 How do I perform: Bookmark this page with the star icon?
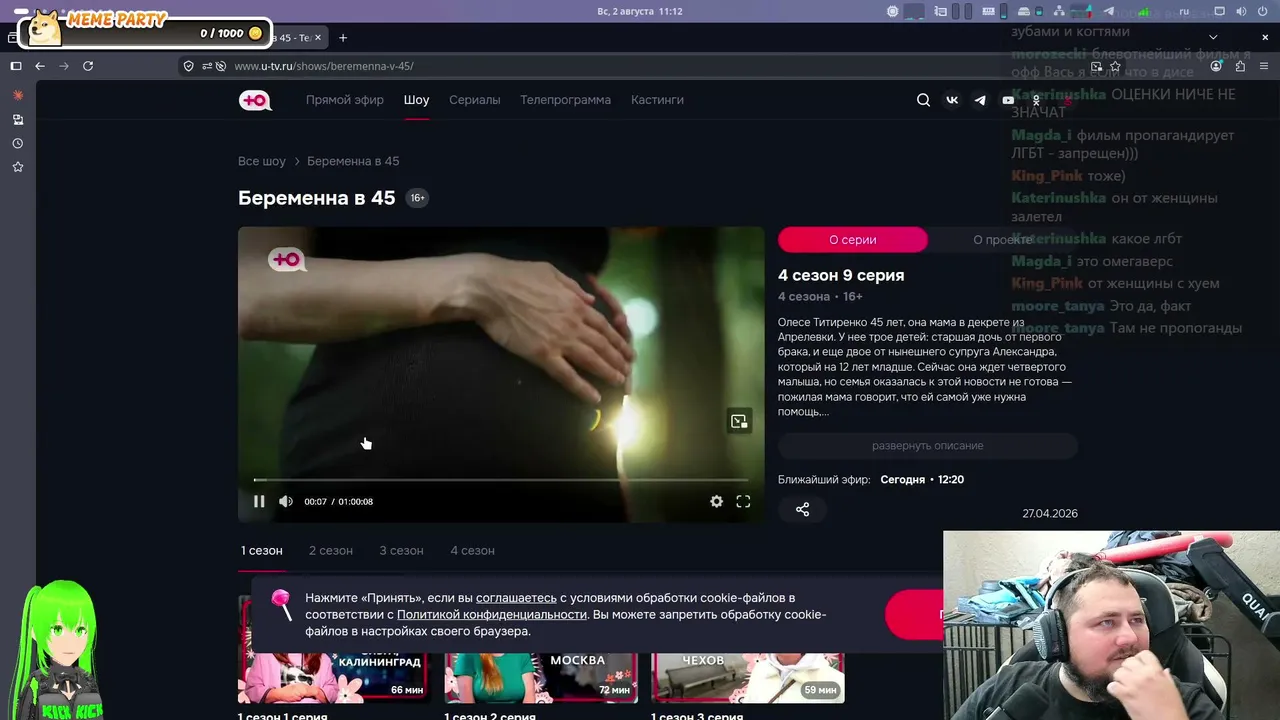[1115, 66]
